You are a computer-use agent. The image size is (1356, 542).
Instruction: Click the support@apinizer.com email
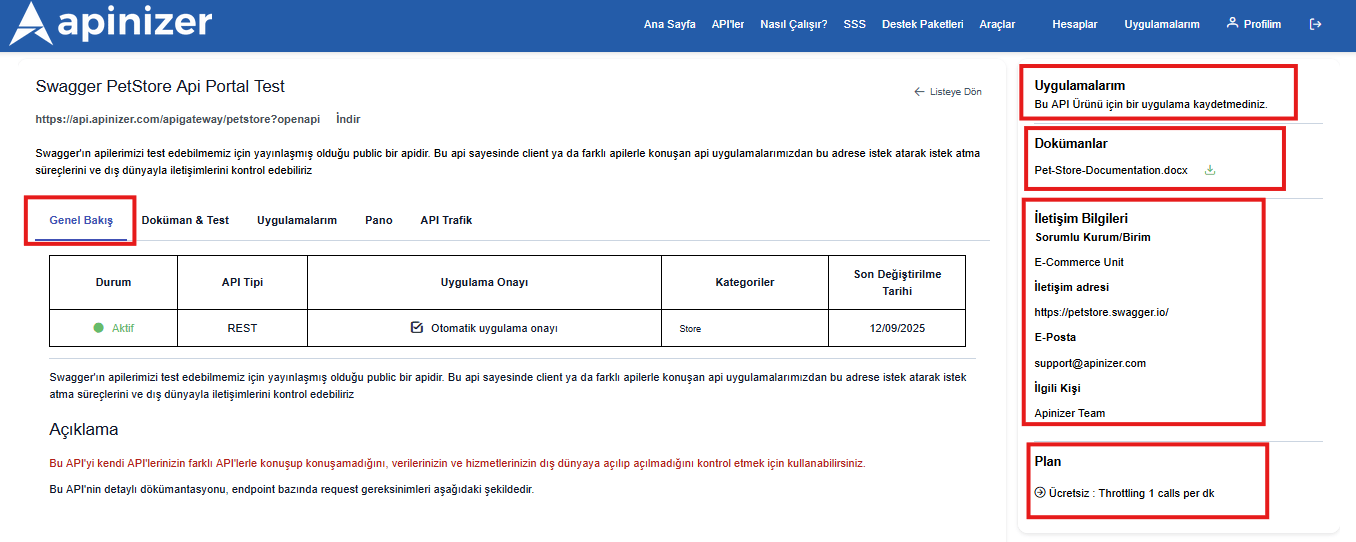click(1090, 363)
